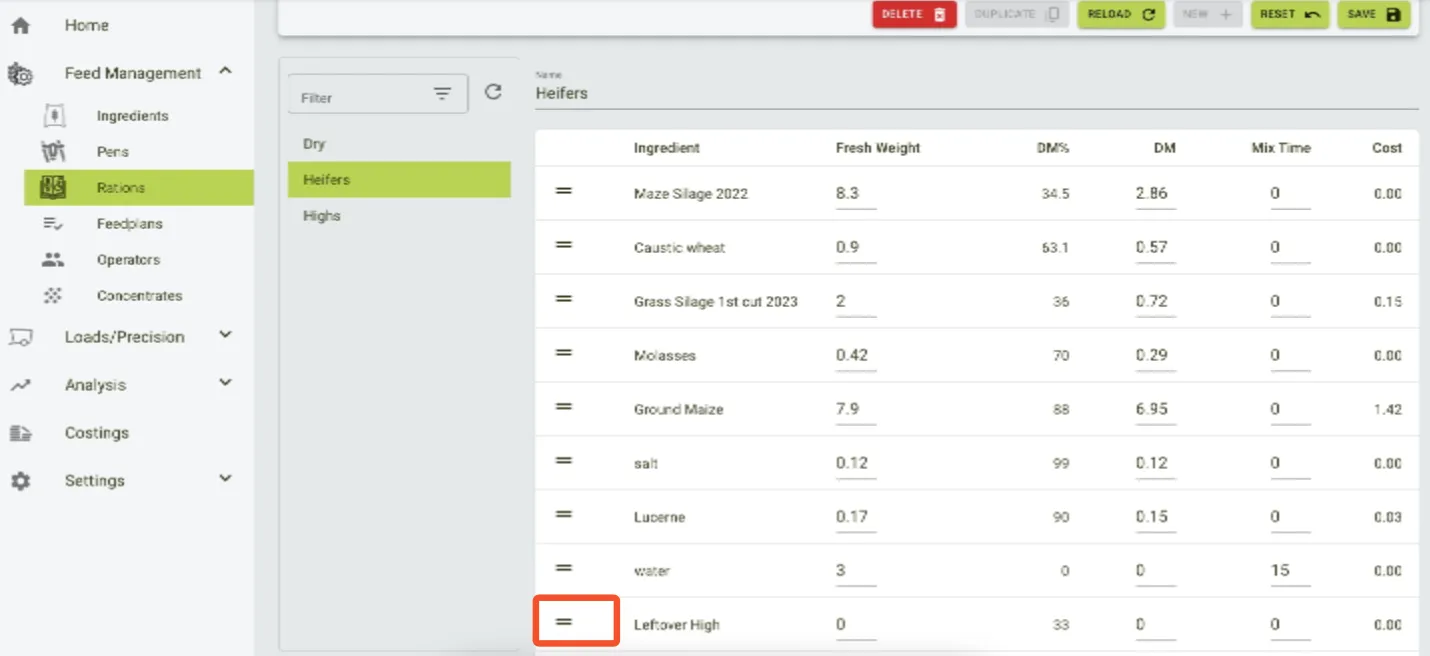Expand the Loads/Precision menu
Screen dimensions: 1430x656
pyautogui.click(x=225, y=336)
